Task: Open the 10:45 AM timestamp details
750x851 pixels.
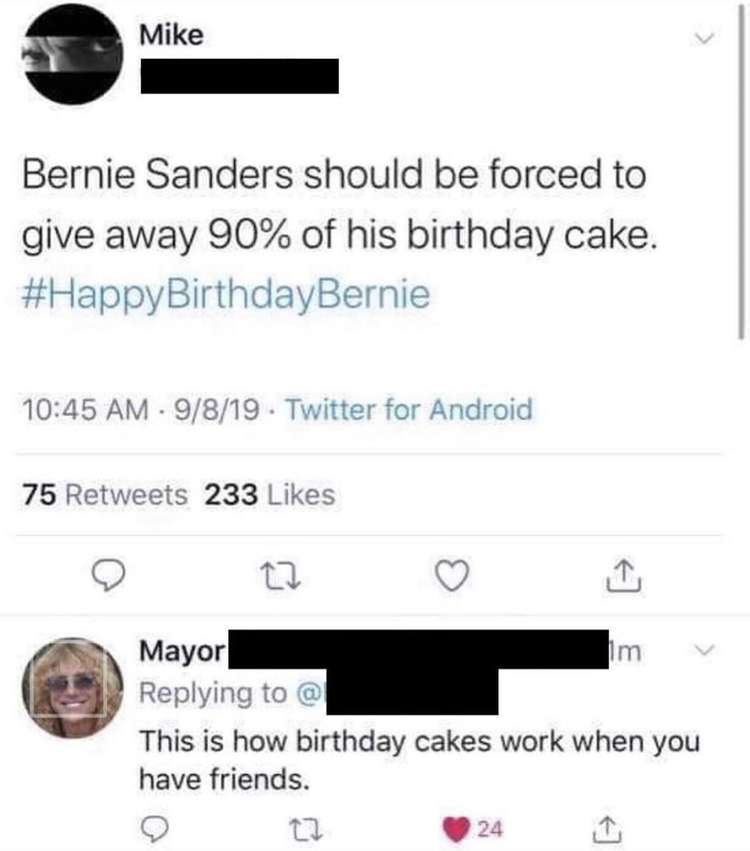Action: pos(85,409)
